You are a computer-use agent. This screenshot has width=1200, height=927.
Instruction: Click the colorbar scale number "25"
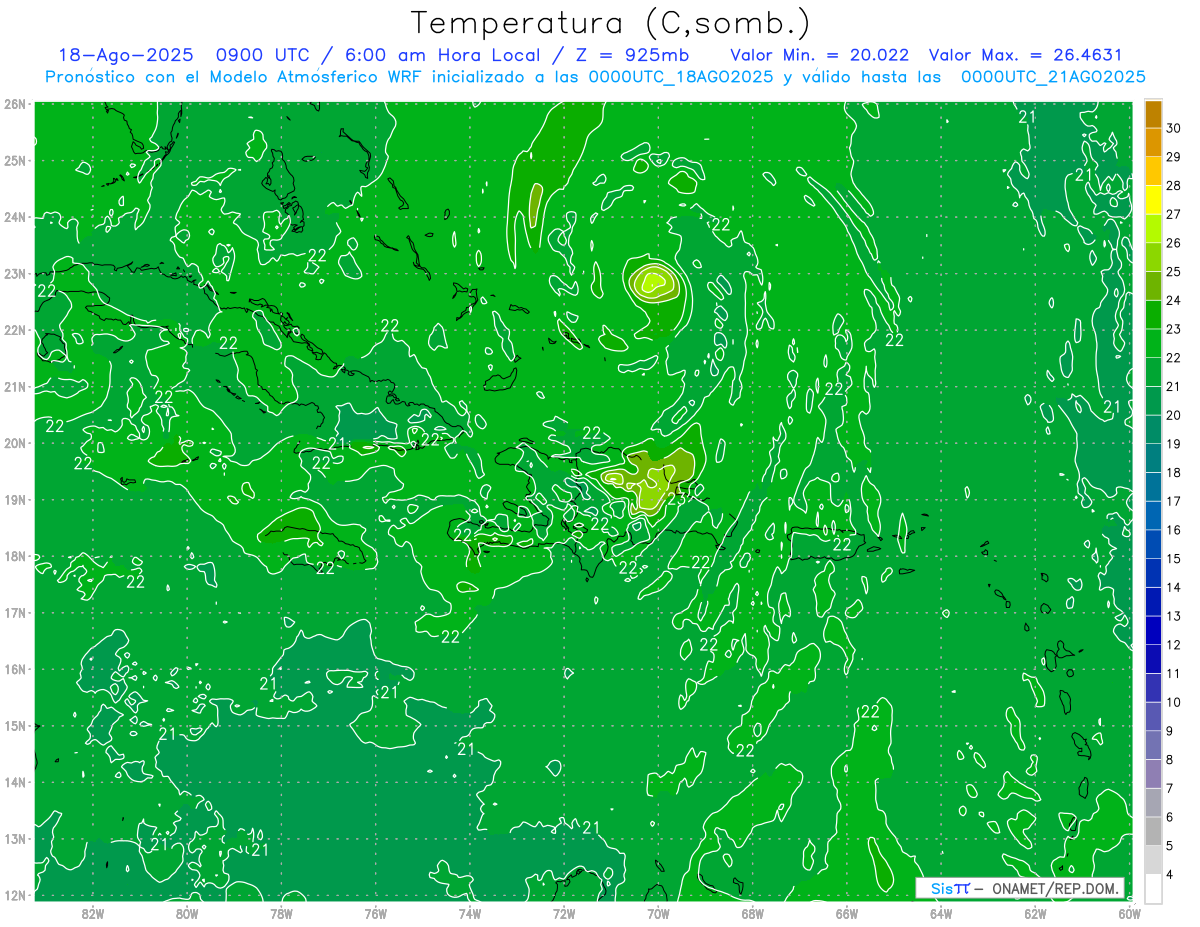pyautogui.click(x=1174, y=271)
